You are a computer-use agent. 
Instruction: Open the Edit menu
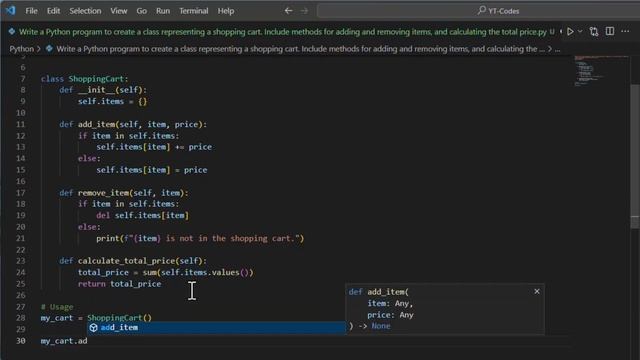[53, 11]
